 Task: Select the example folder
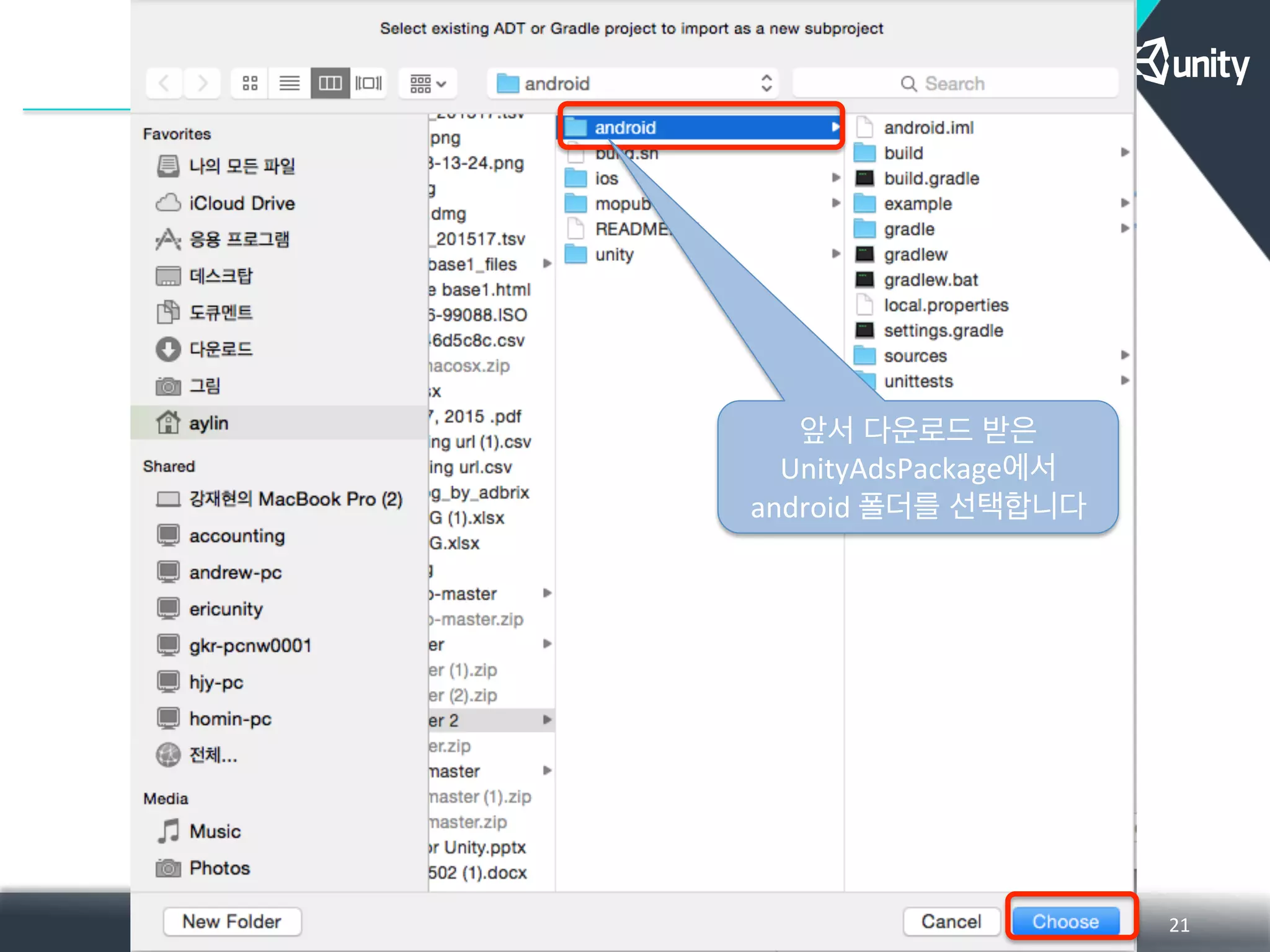[x=904, y=204]
